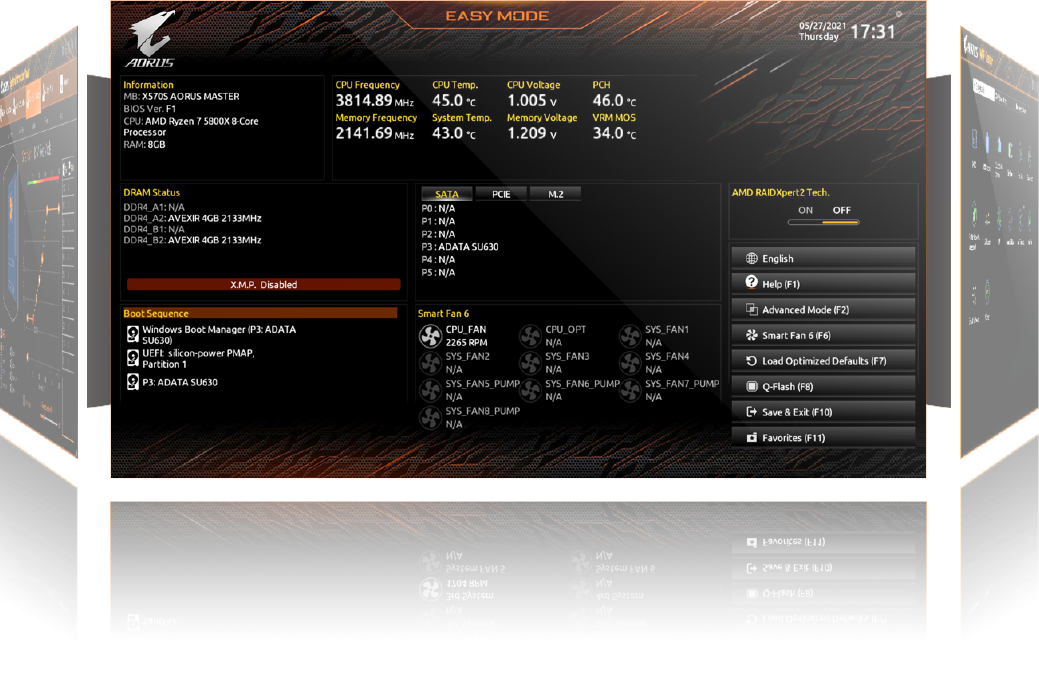Click the SYS_FAN2 fan icon
The width and height of the screenshot is (1039, 681).
point(430,363)
